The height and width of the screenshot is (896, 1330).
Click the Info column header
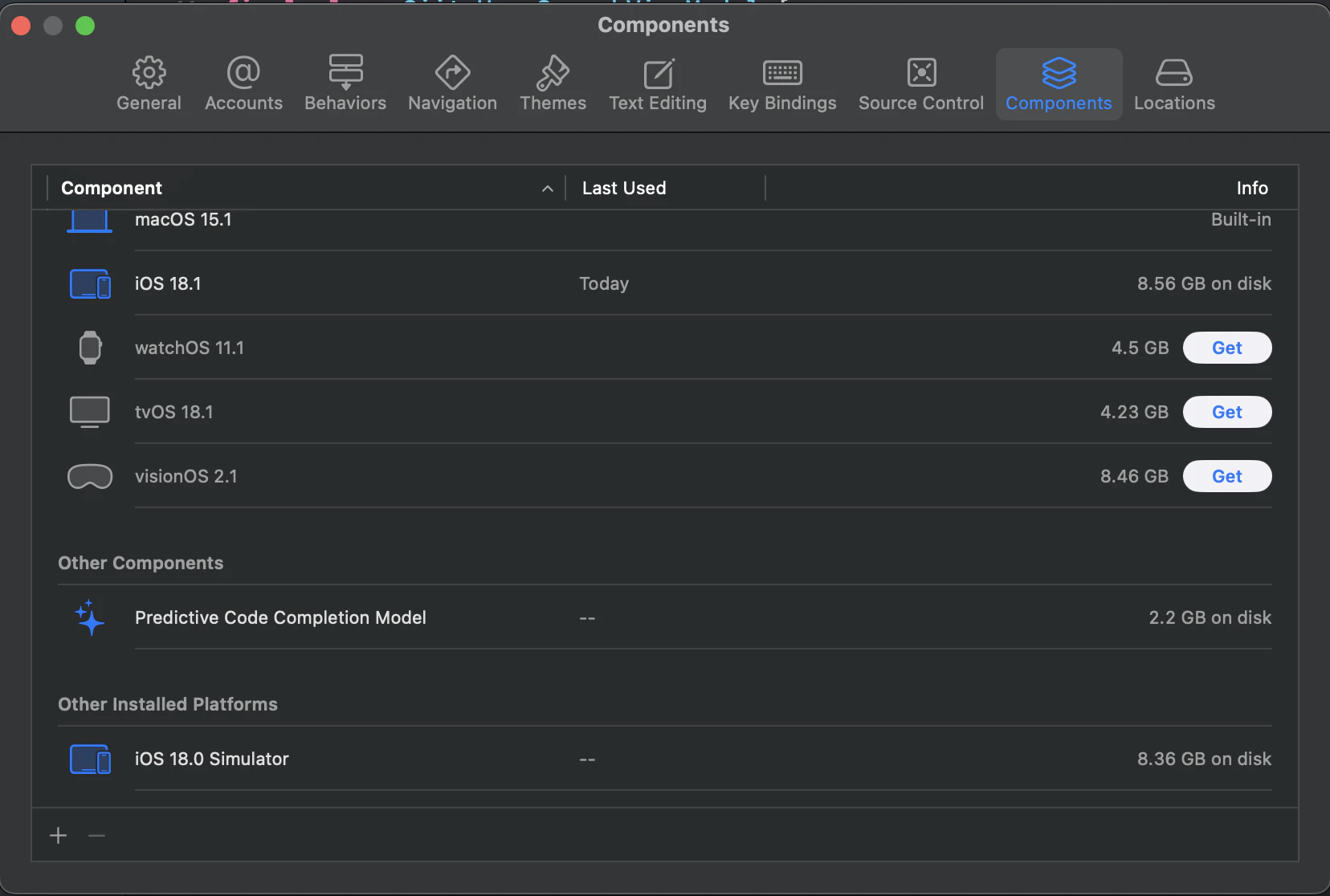[x=1252, y=188]
